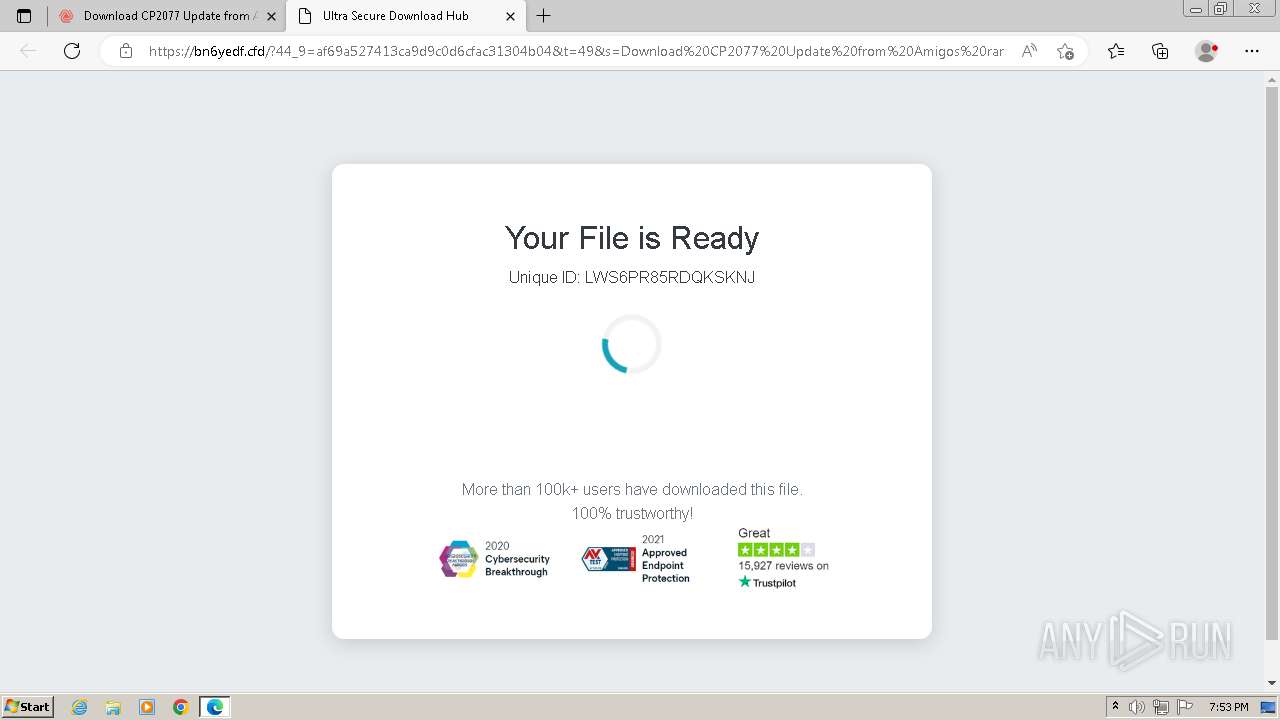The image size is (1280, 720).
Task: Close the Download CP2077 Update tab
Action: pos(271,16)
